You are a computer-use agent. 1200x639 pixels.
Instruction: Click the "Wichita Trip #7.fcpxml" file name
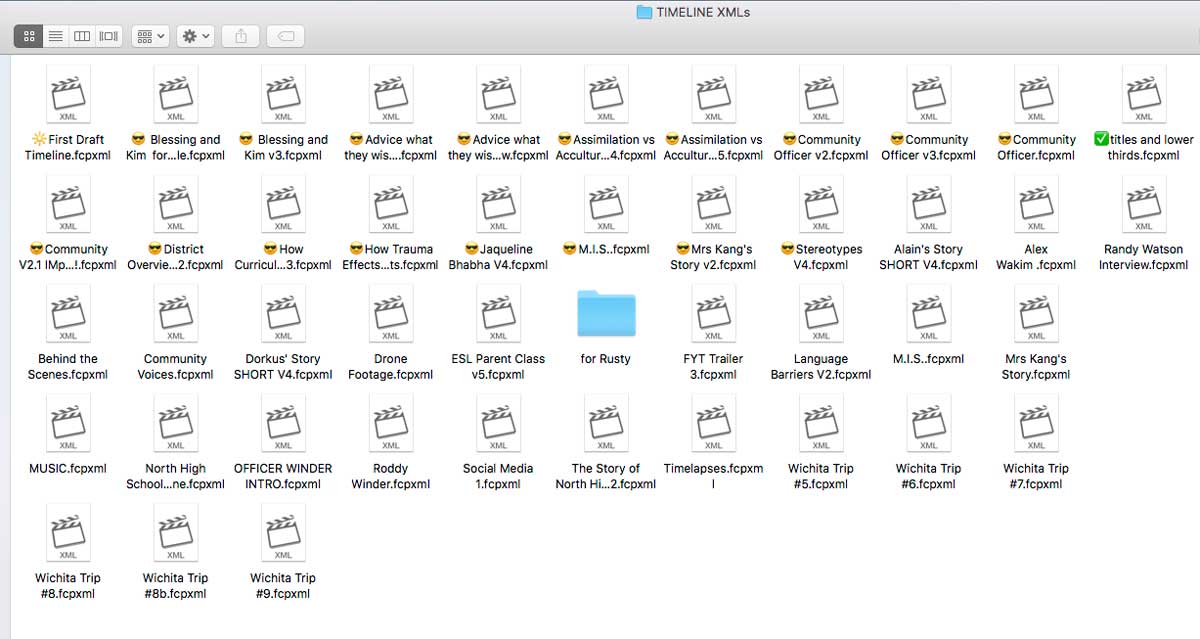[x=1036, y=476]
